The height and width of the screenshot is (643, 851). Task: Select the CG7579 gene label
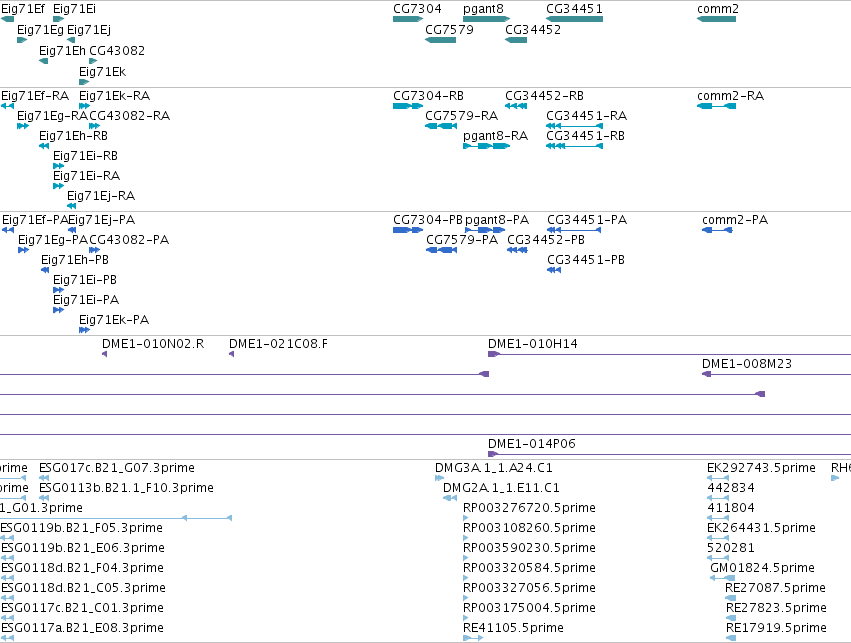click(449, 30)
